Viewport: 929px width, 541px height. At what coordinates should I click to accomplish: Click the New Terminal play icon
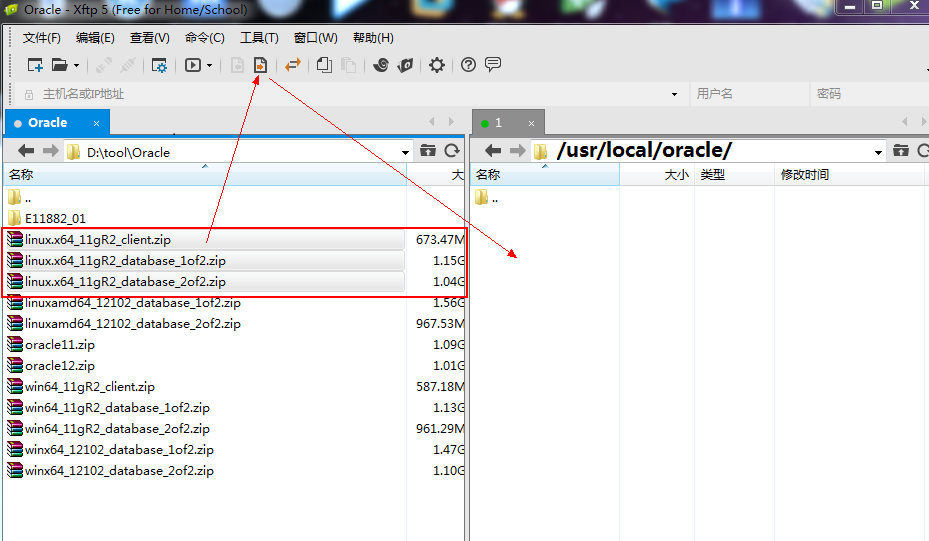click(x=193, y=65)
